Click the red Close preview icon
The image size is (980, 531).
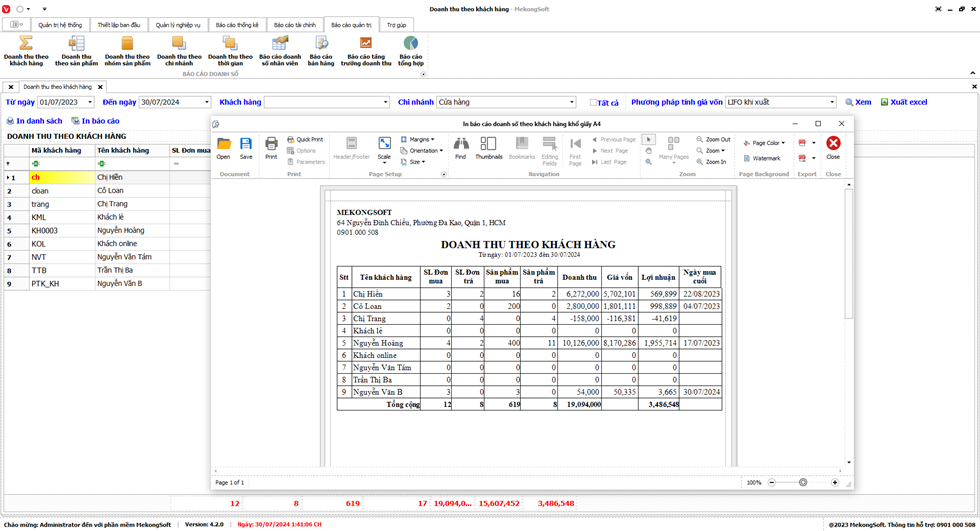pos(833,147)
